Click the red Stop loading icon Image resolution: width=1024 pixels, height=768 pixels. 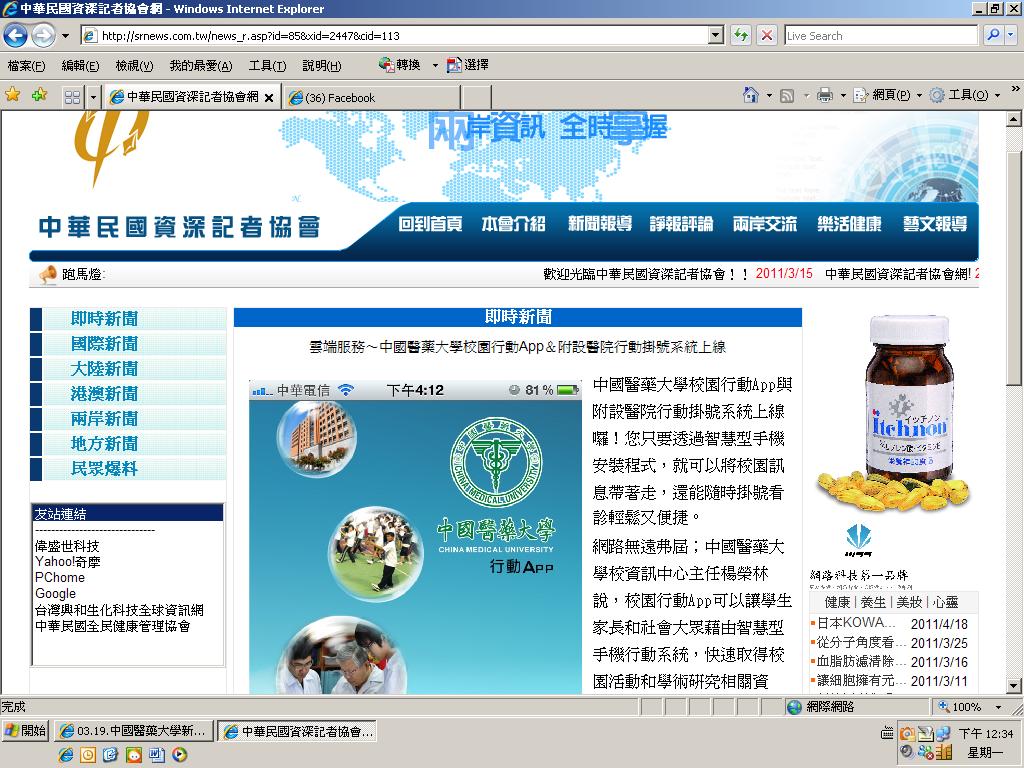tap(767, 35)
